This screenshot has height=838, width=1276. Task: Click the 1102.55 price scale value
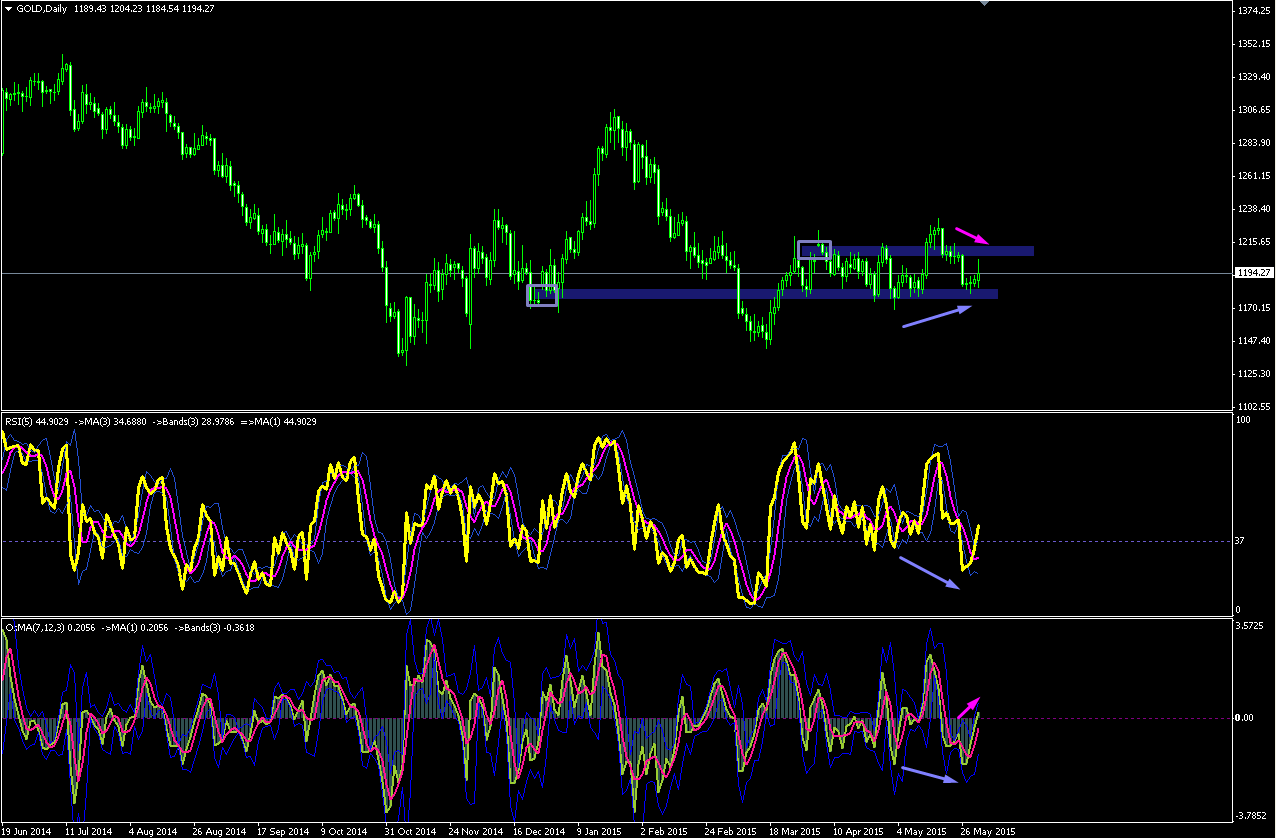pos(1253,406)
